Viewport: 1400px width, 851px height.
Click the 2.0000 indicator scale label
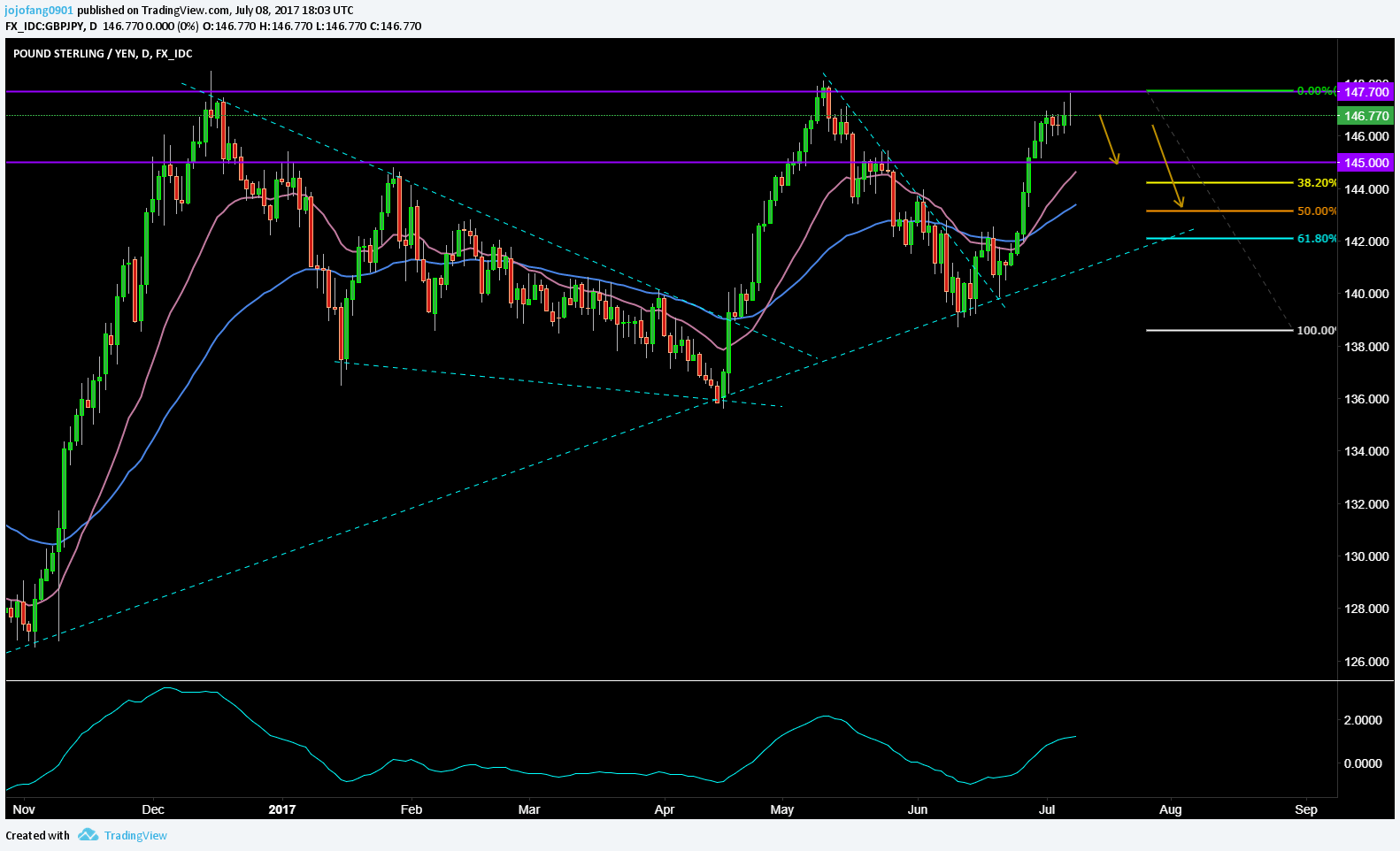click(x=1363, y=720)
